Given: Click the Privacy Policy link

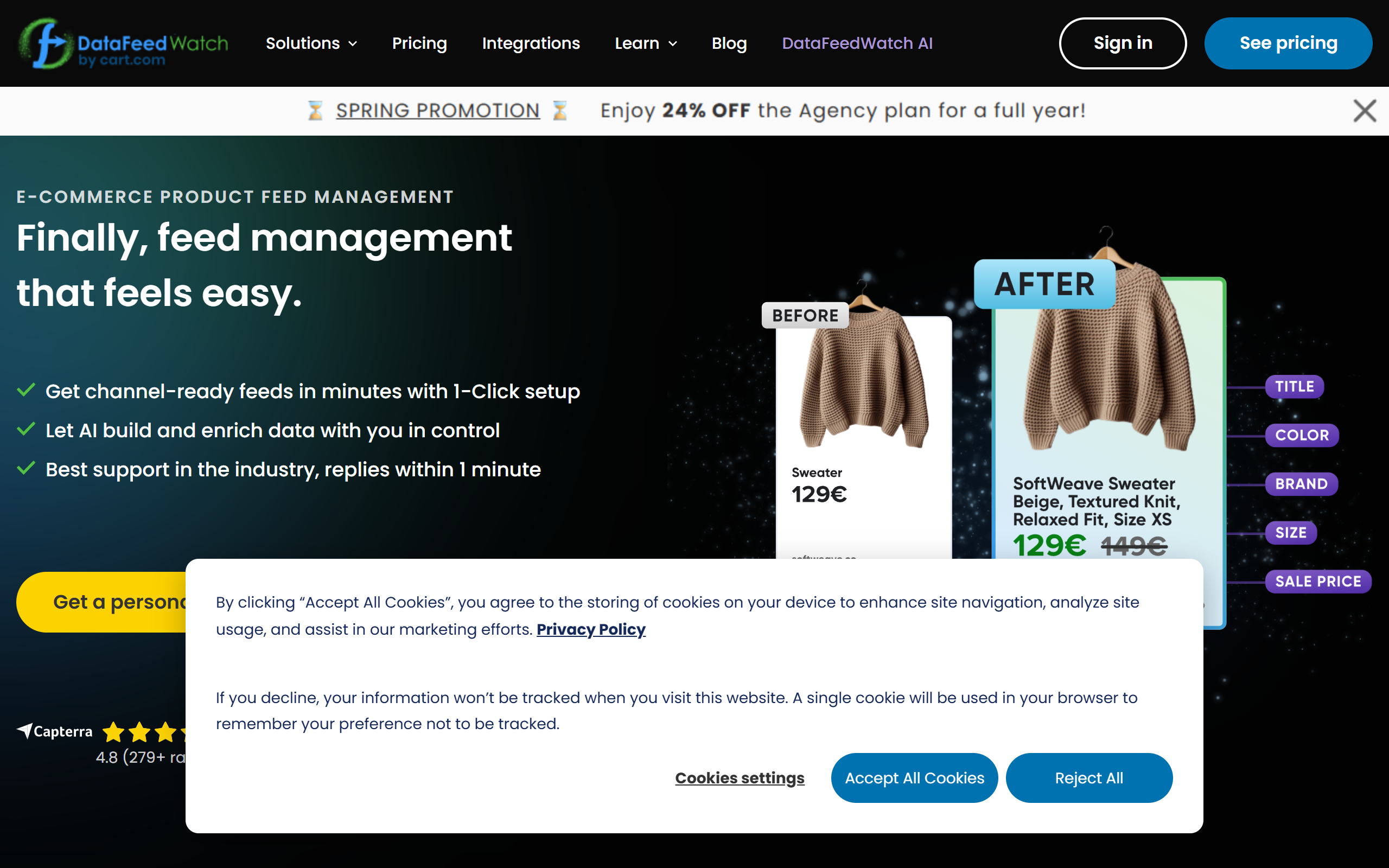Looking at the screenshot, I should tap(591, 629).
